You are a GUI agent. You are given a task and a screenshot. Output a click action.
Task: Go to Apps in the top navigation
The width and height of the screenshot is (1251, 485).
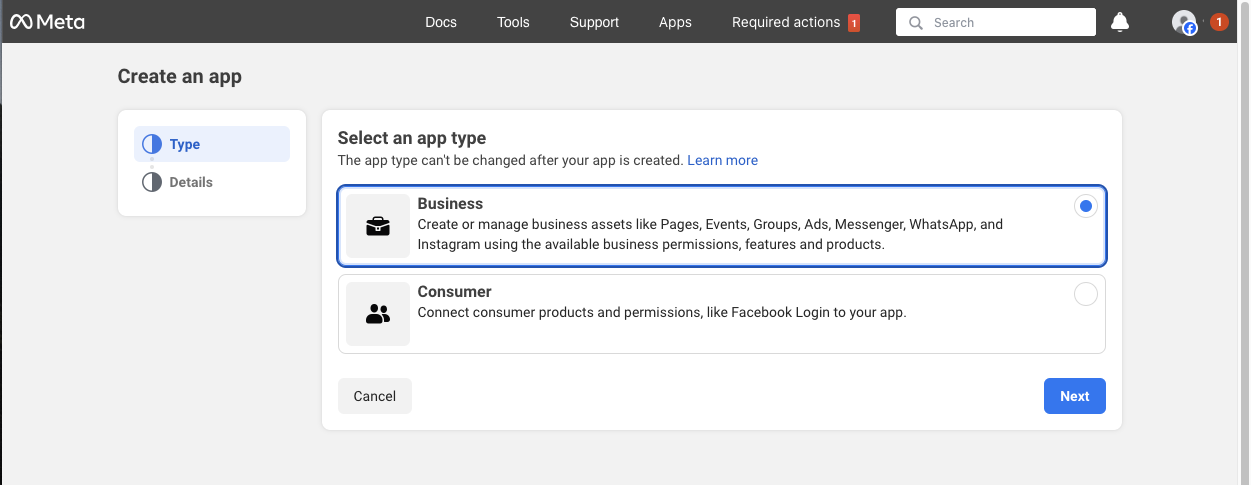coord(675,22)
